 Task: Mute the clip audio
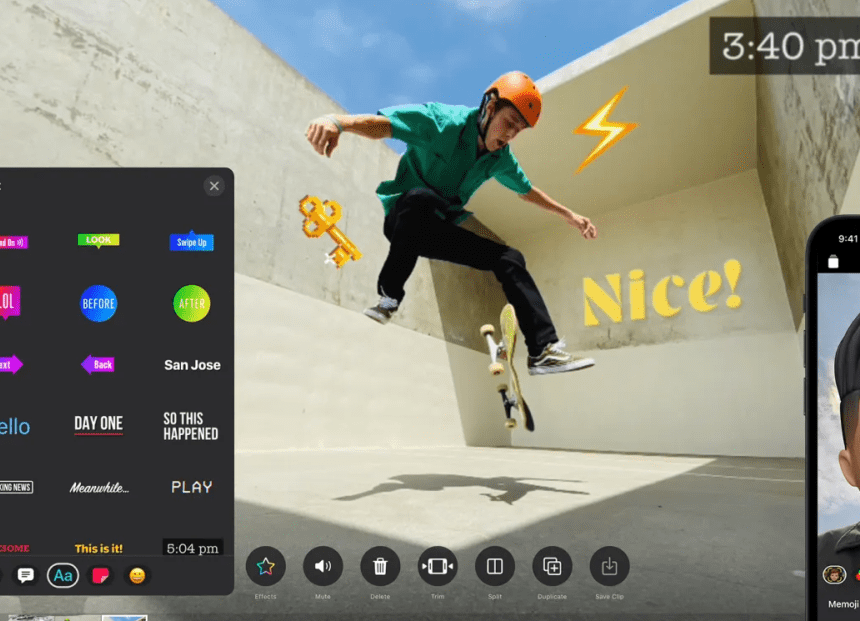pyautogui.click(x=322, y=566)
